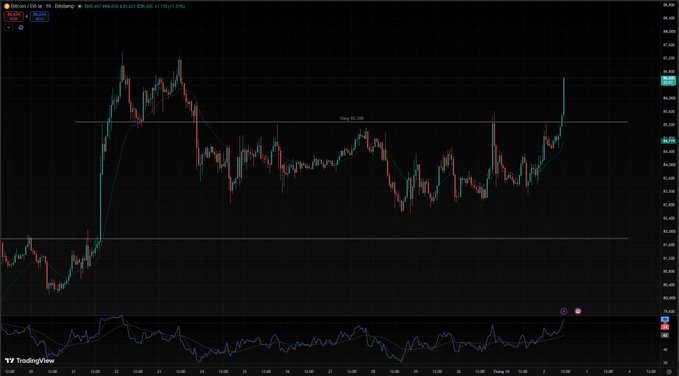Open the US flag economic event marker
Viewport: 679px width, 376px height.
click(x=578, y=311)
